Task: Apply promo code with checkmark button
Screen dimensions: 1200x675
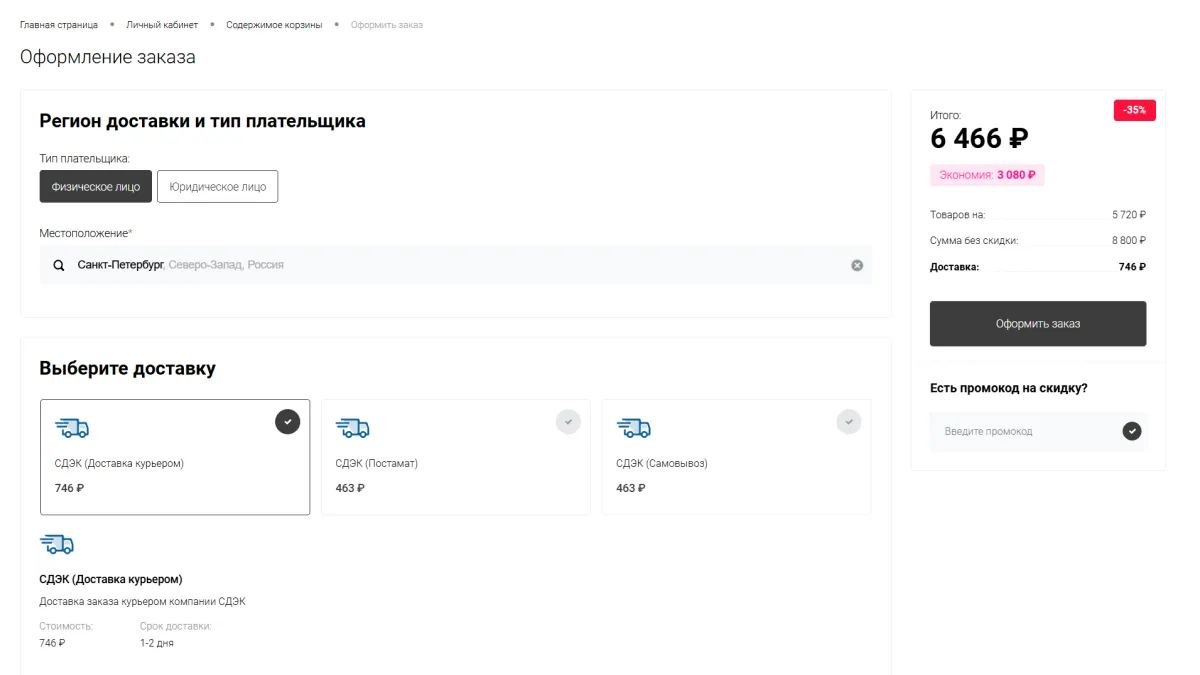Action: pyautogui.click(x=1131, y=431)
